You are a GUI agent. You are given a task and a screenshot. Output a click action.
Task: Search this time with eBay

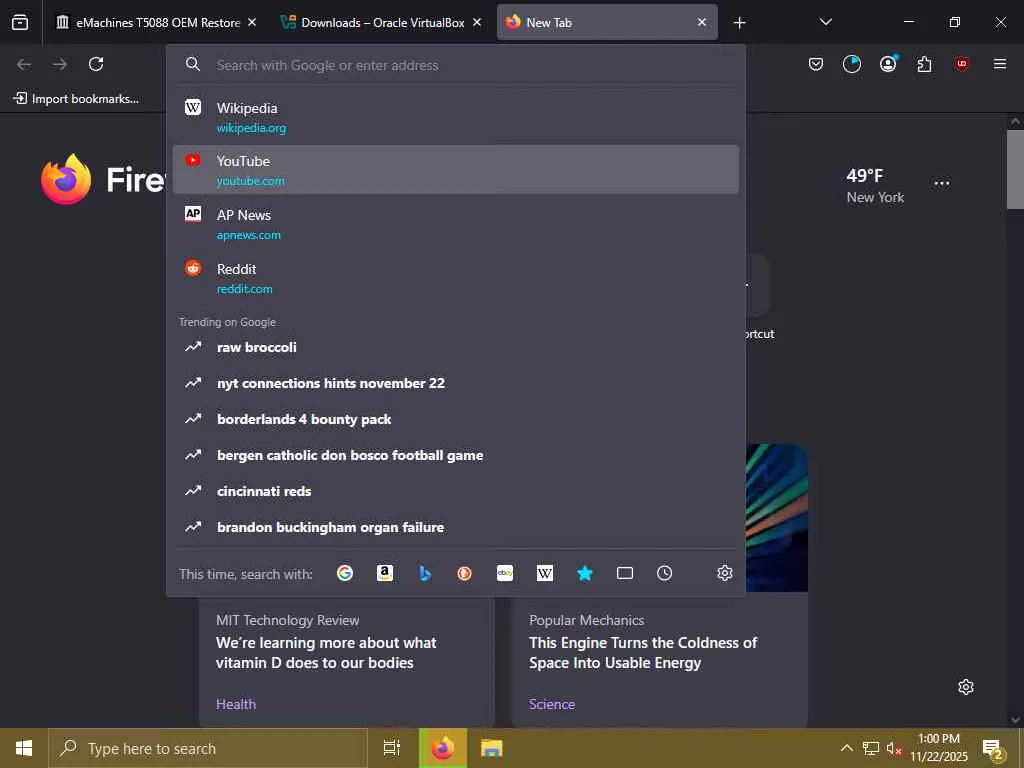click(505, 573)
